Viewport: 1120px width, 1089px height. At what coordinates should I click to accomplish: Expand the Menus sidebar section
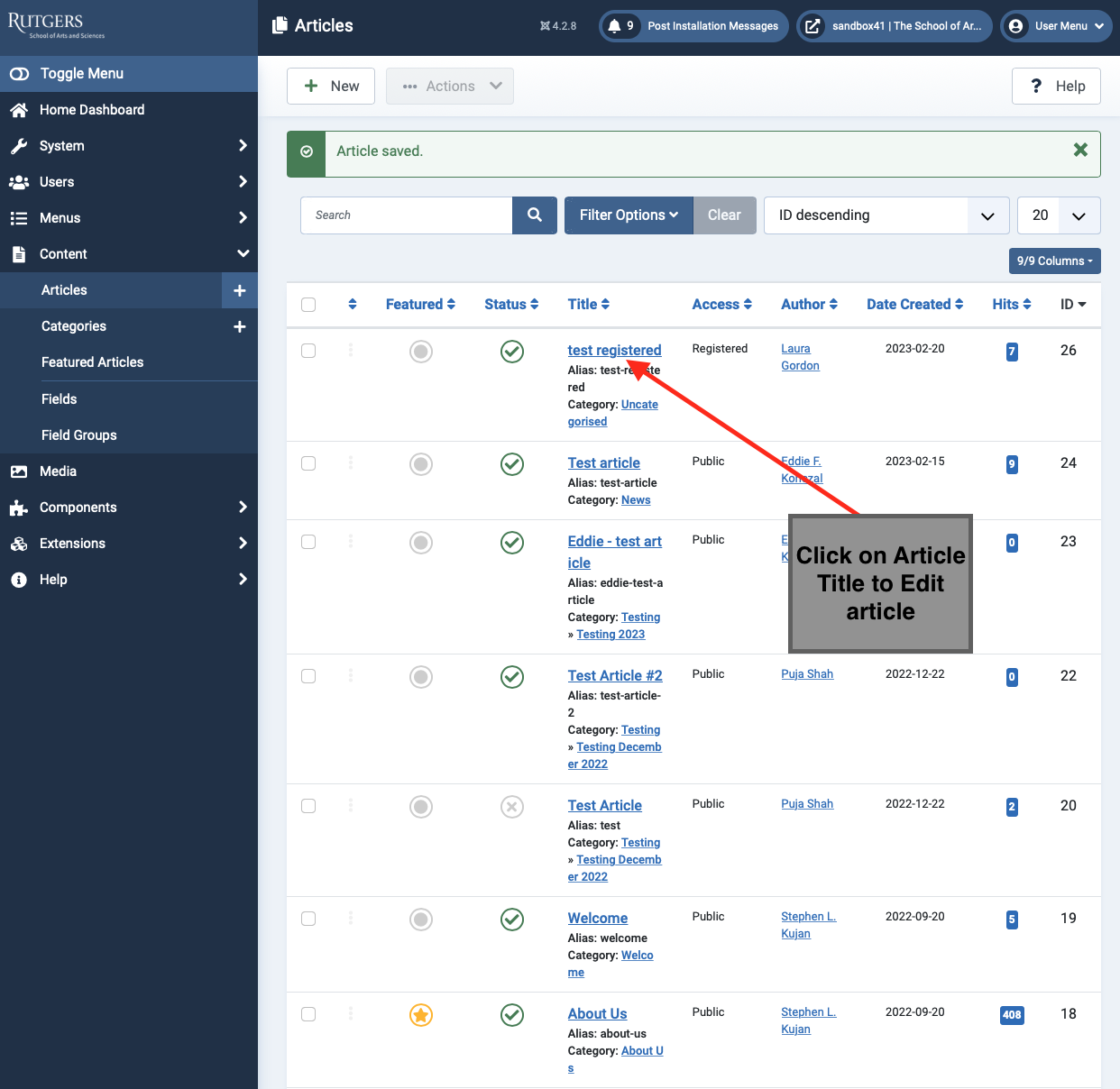pyautogui.click(x=129, y=218)
